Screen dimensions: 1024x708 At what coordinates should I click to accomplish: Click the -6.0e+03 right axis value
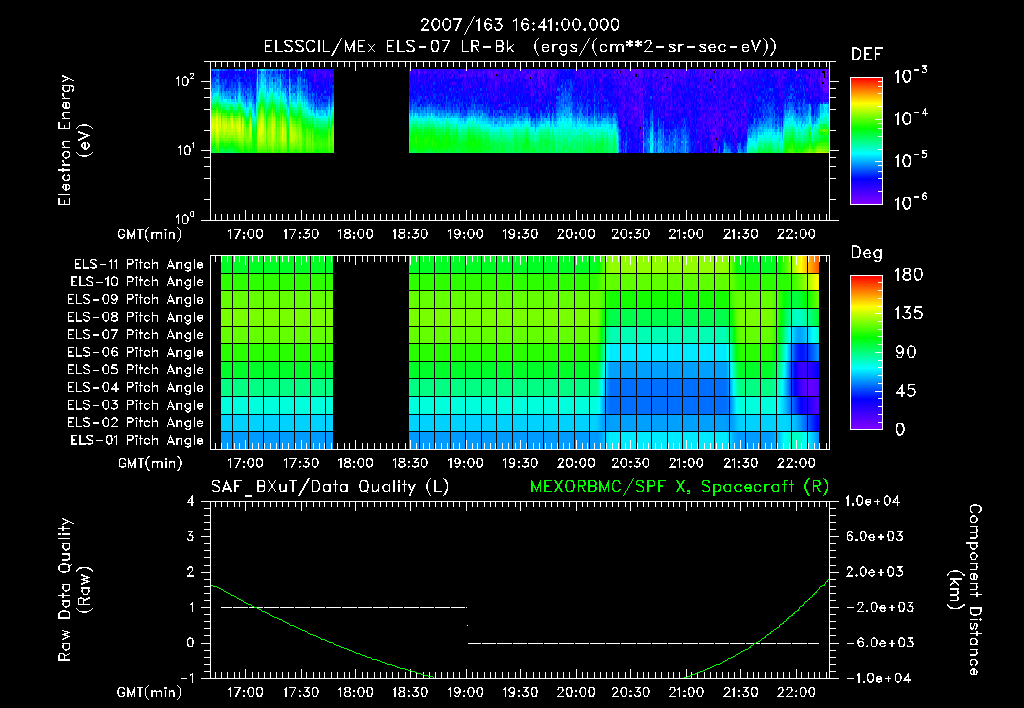coord(874,643)
